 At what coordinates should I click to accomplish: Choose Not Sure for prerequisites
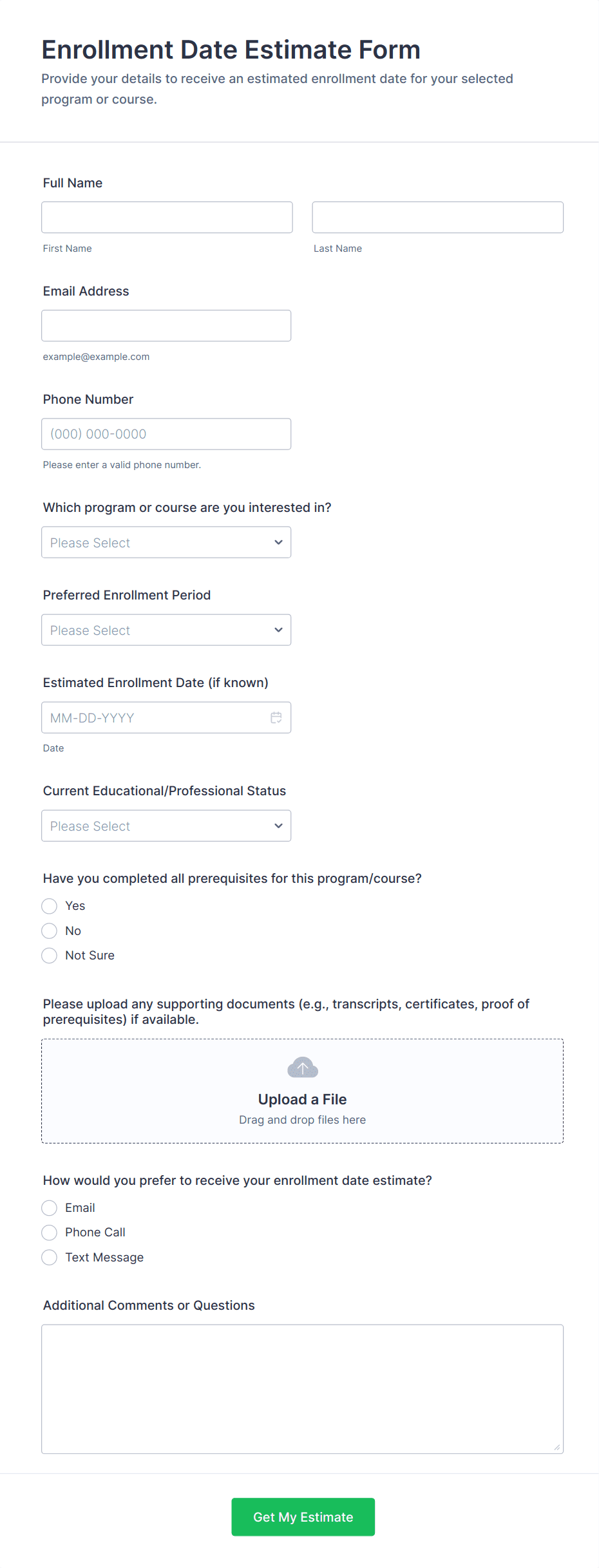[50, 956]
